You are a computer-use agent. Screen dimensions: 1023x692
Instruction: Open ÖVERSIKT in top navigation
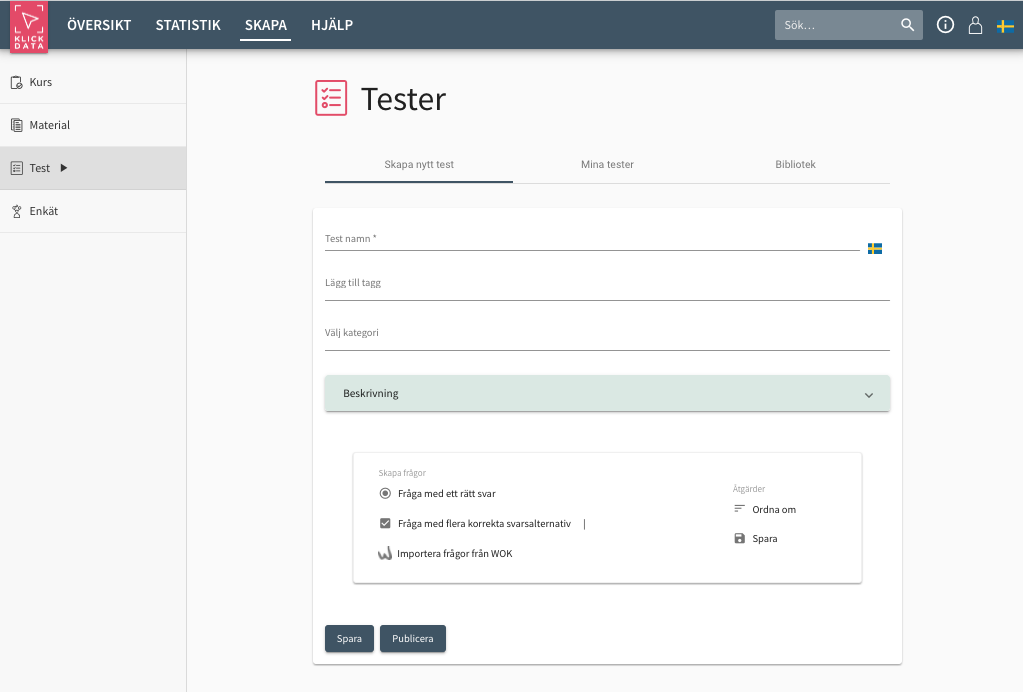[99, 25]
